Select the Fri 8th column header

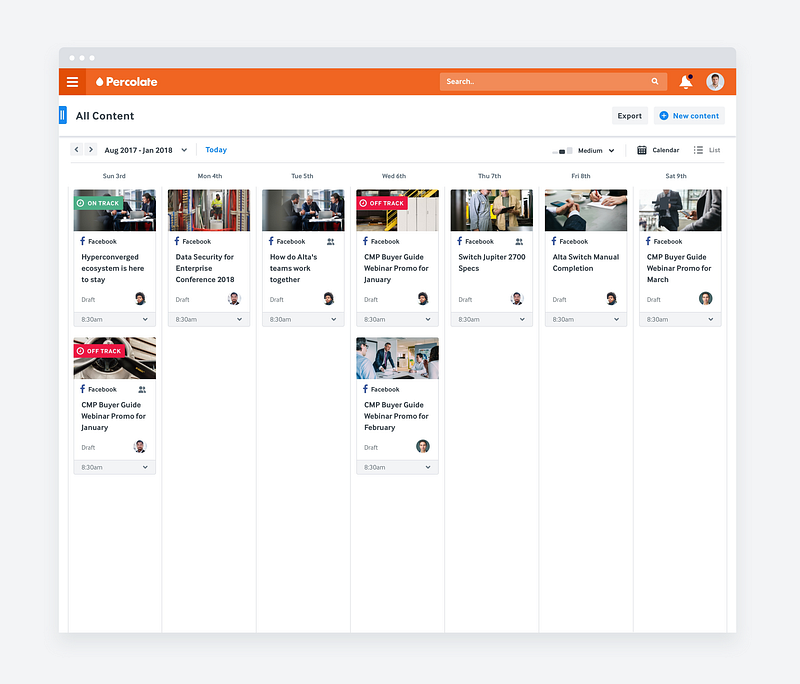[581, 176]
